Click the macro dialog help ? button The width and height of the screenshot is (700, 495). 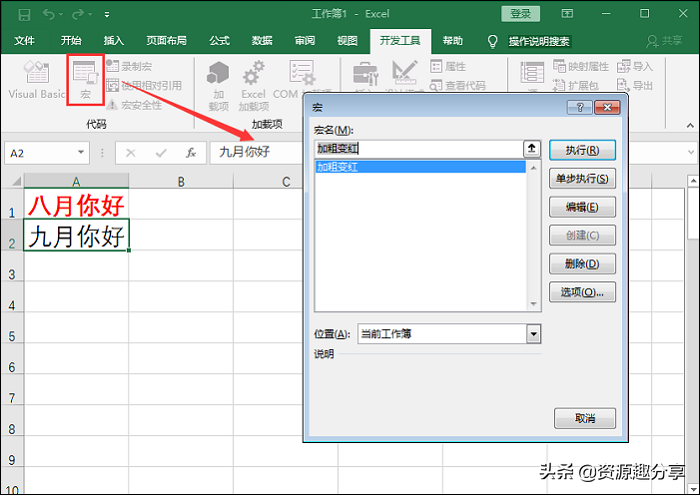coord(579,106)
